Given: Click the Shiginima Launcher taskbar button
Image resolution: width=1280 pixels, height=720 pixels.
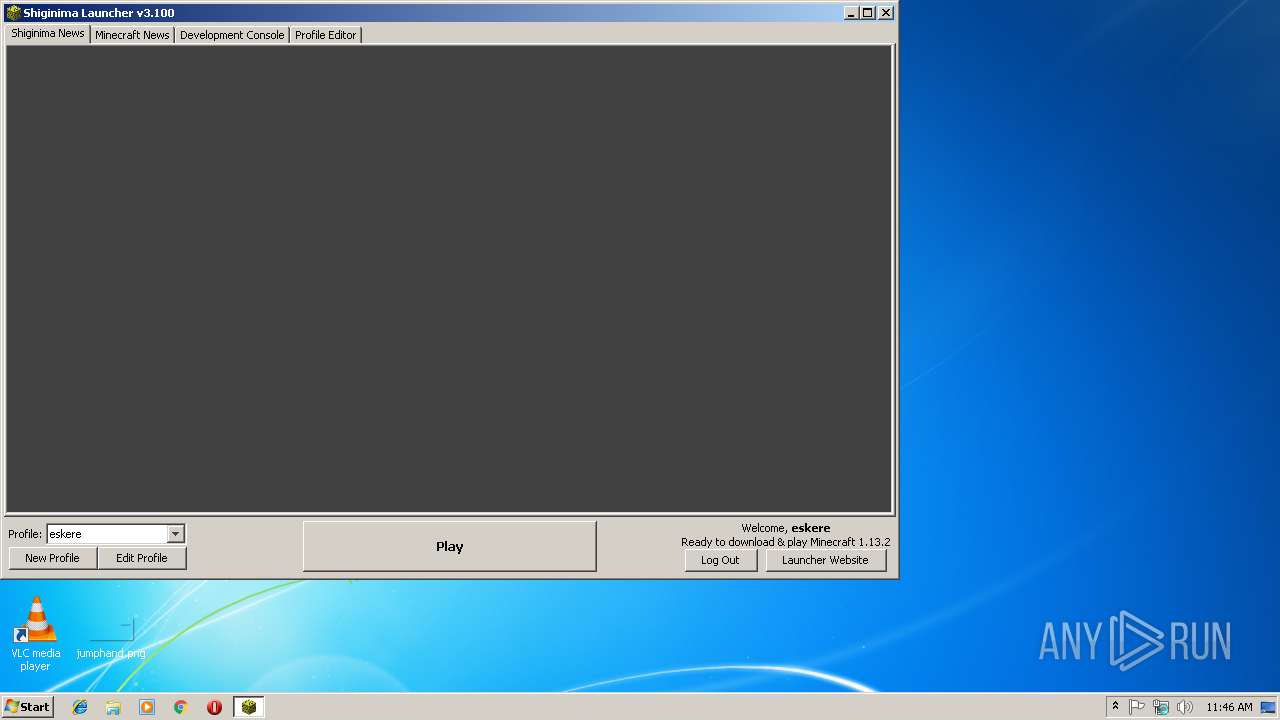Looking at the screenshot, I should coord(249,707).
